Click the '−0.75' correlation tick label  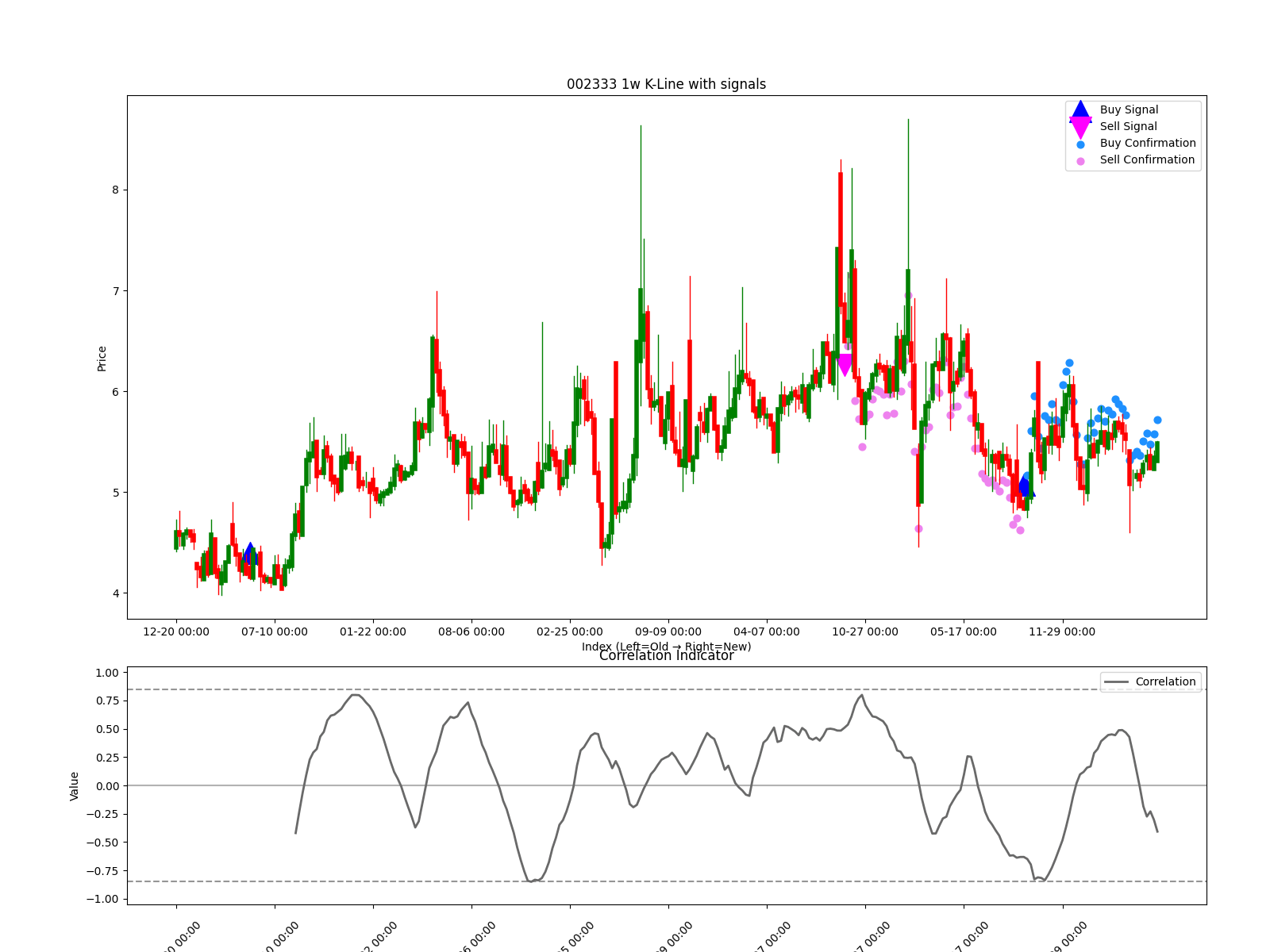pos(102,871)
